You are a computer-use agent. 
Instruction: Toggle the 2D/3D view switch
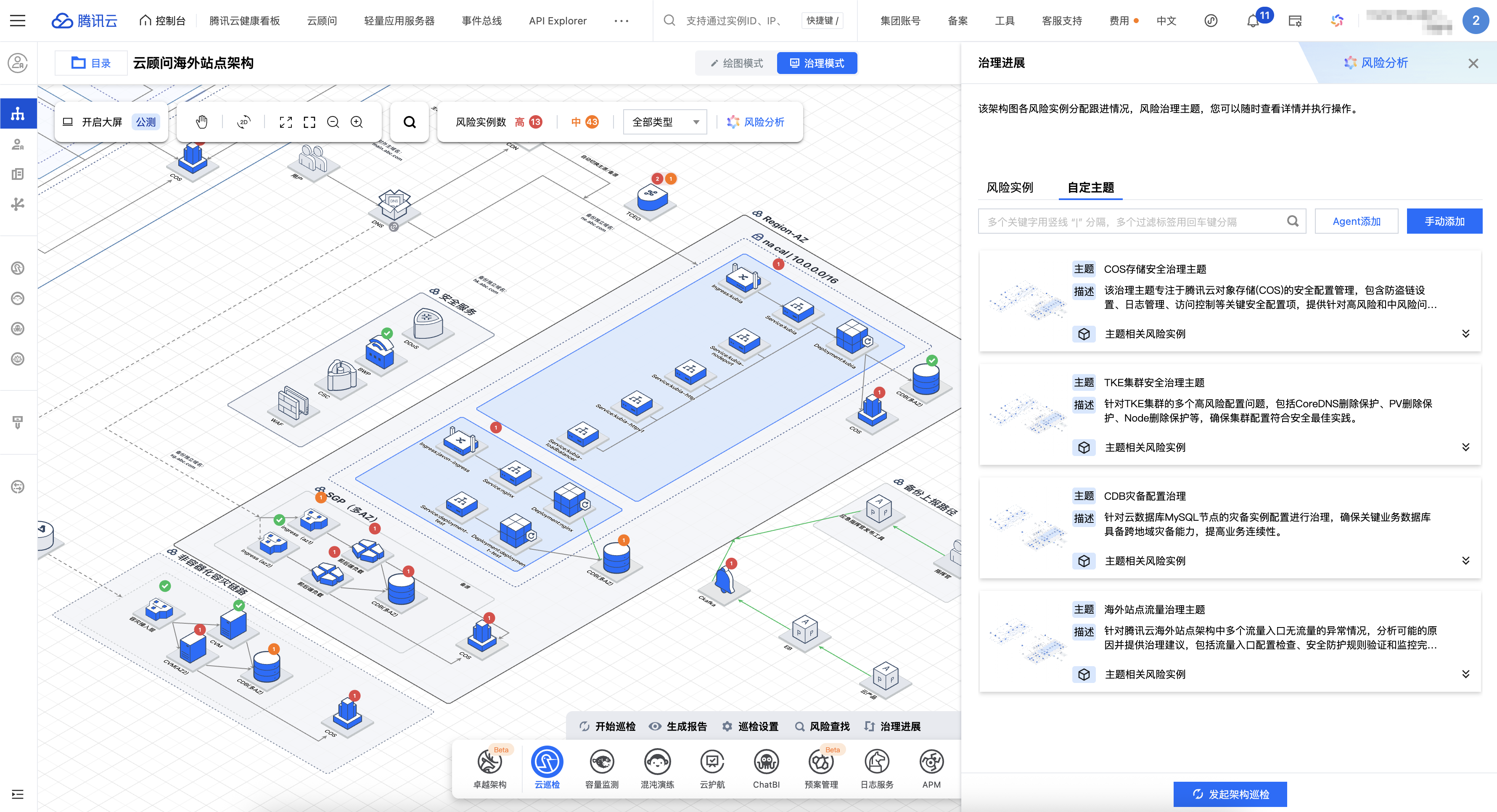point(243,122)
